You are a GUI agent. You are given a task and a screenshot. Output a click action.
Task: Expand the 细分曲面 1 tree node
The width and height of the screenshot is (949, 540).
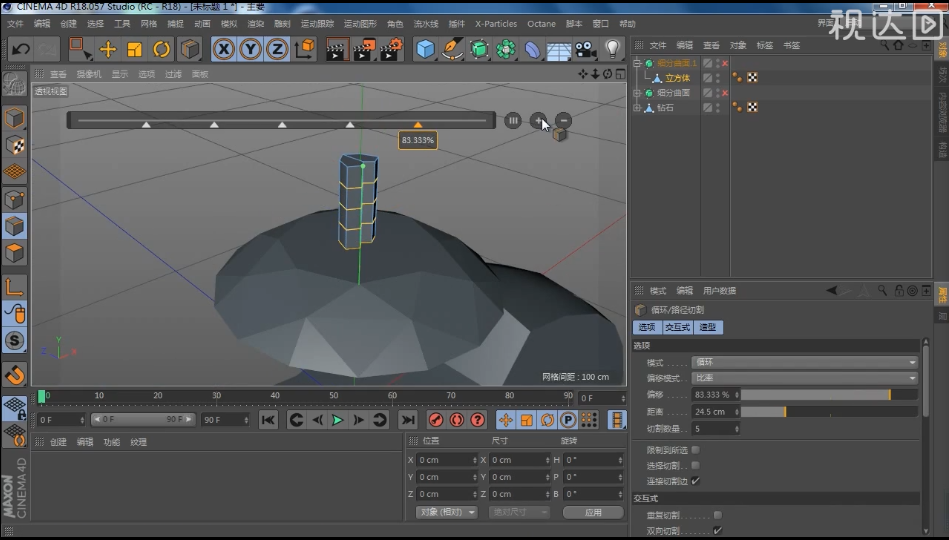click(637, 63)
